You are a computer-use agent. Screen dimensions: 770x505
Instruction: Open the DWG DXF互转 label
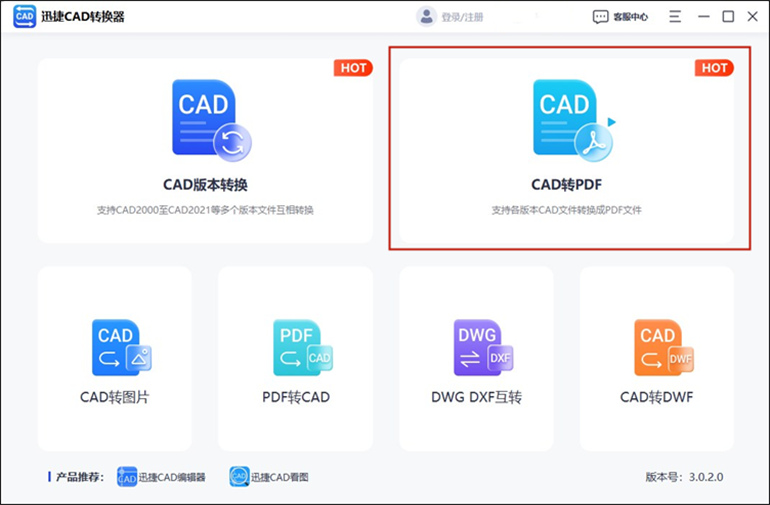click(476, 397)
